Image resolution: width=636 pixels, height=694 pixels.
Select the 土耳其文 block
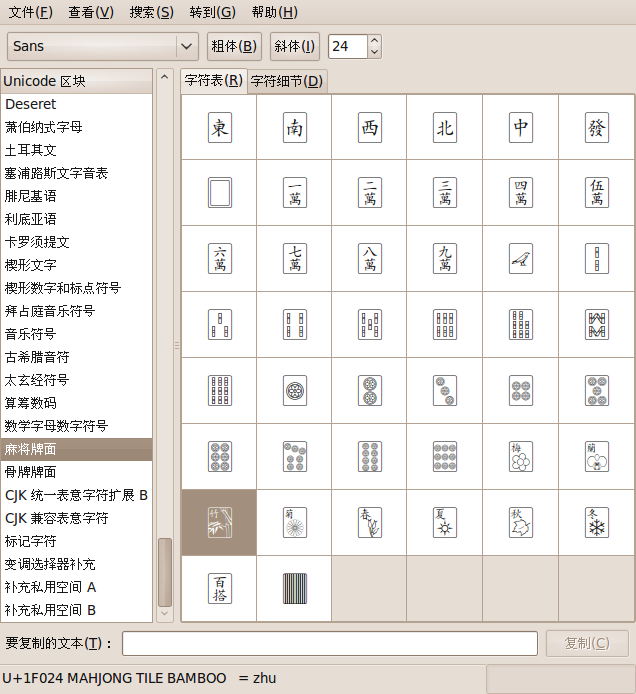(77, 150)
